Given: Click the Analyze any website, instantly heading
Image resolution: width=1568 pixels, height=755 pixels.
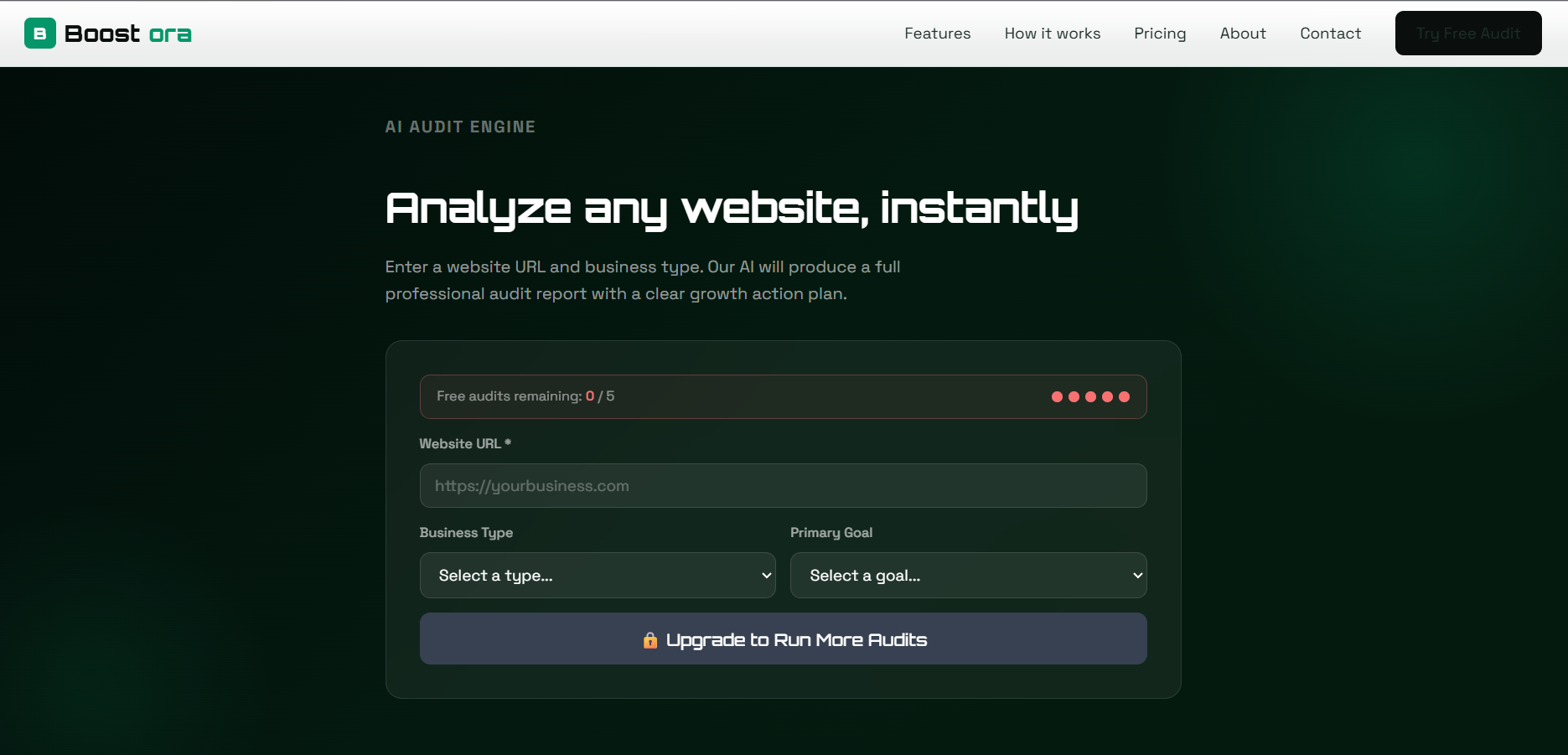Looking at the screenshot, I should point(732,209).
